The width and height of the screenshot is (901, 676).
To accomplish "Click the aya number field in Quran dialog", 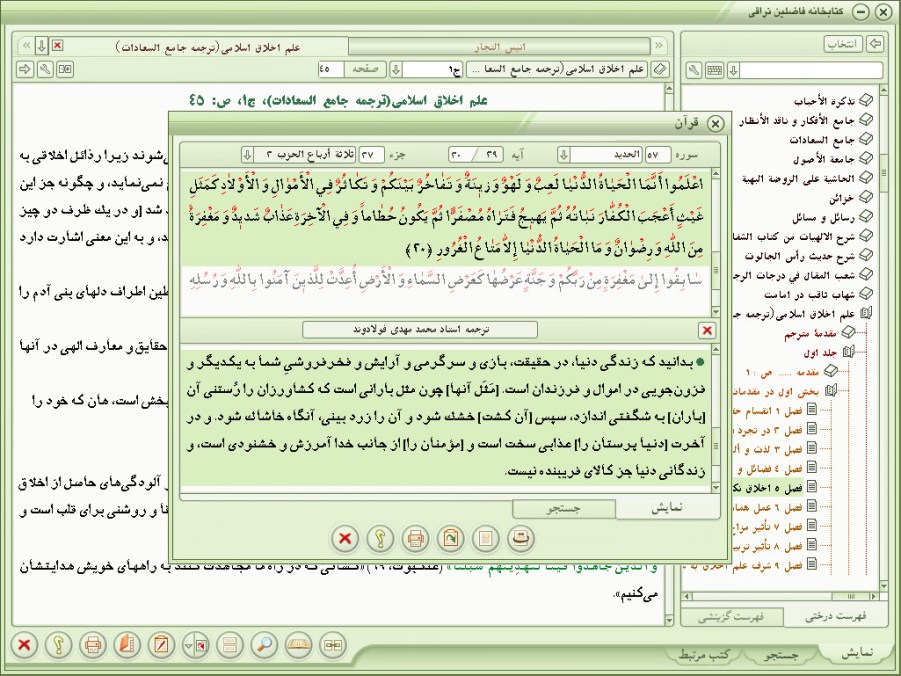I will point(476,155).
